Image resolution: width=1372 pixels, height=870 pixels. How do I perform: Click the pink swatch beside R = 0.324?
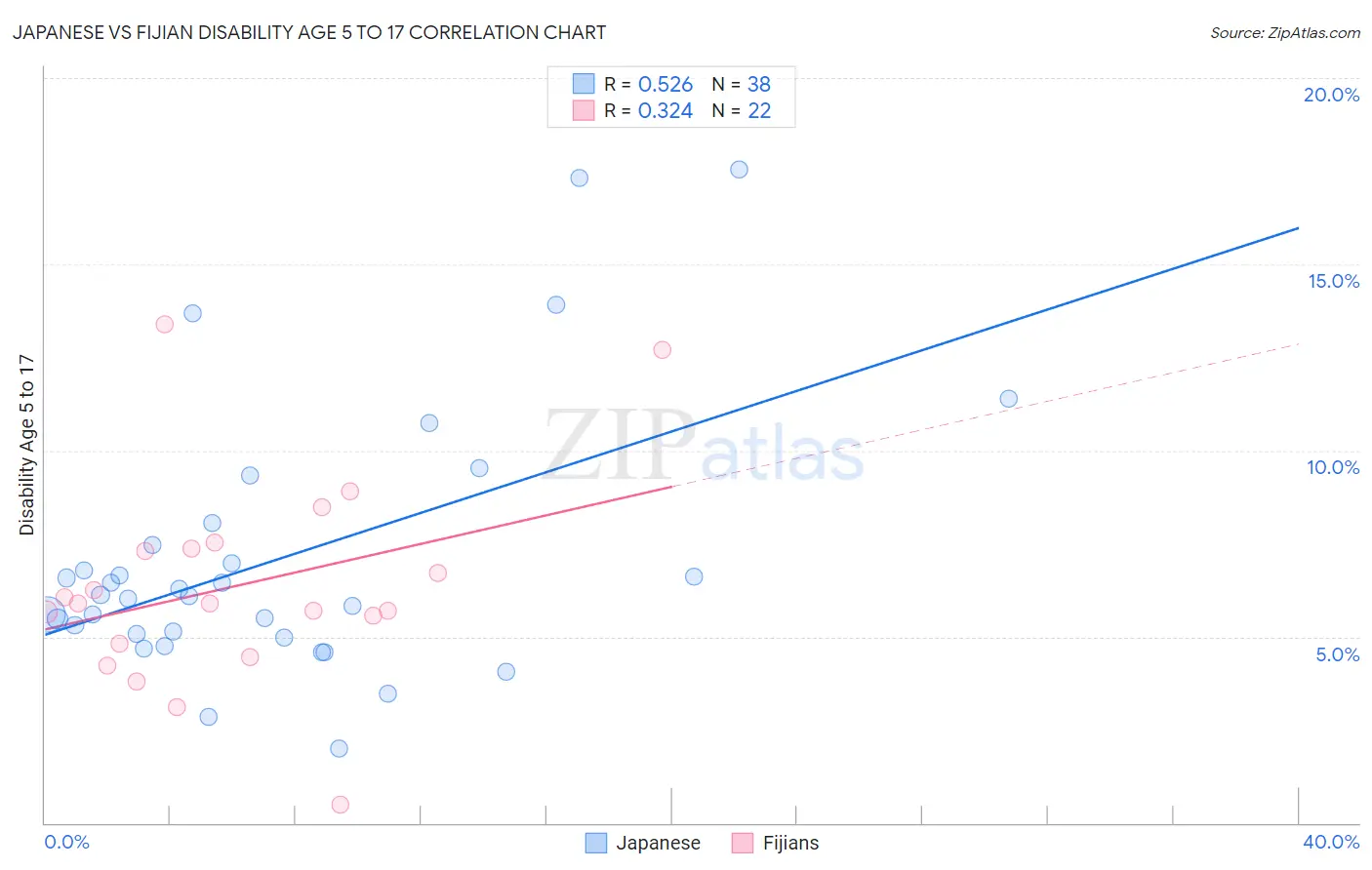click(584, 110)
